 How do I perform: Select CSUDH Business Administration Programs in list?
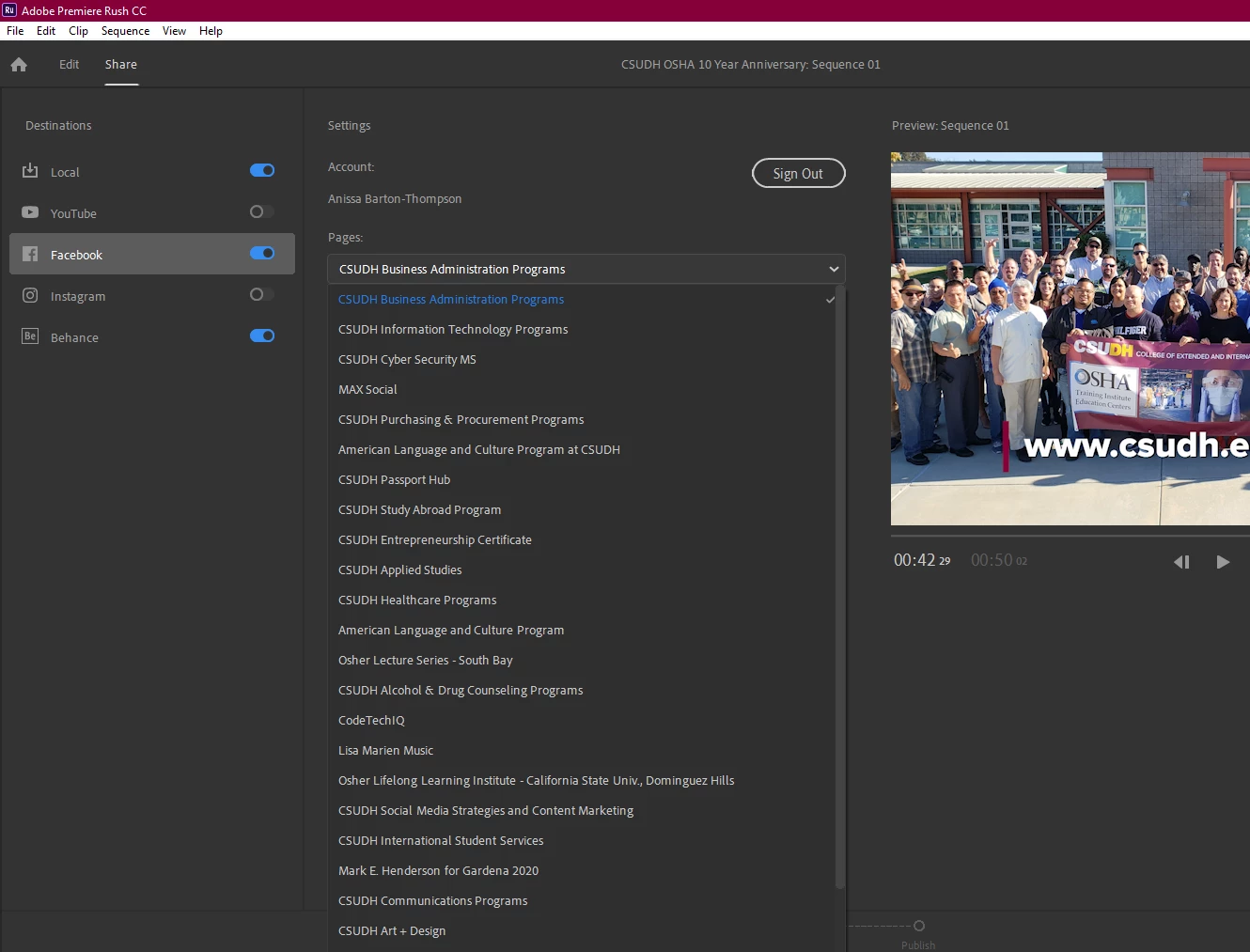click(582, 299)
